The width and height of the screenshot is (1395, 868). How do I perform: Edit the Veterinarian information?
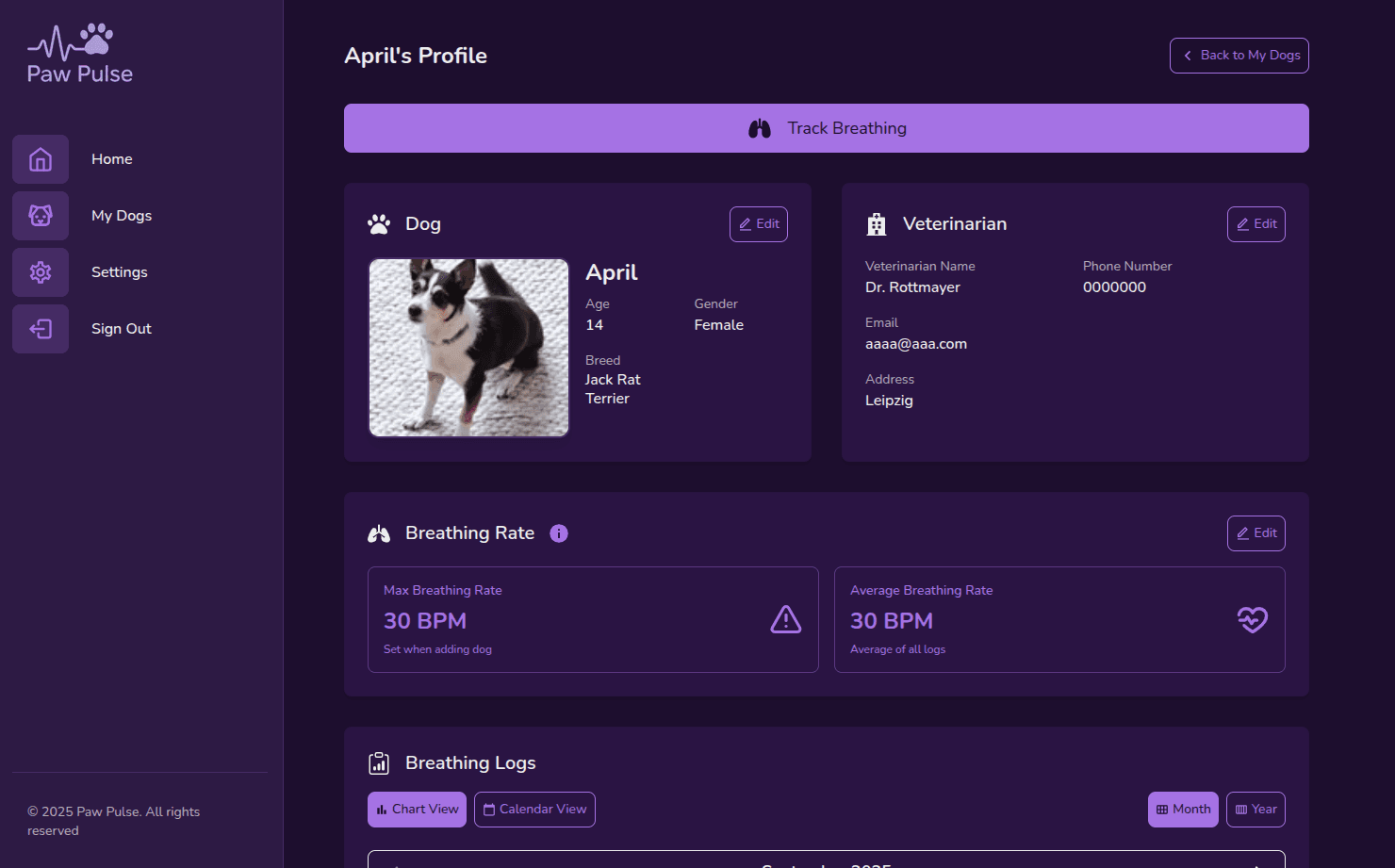1255,224
